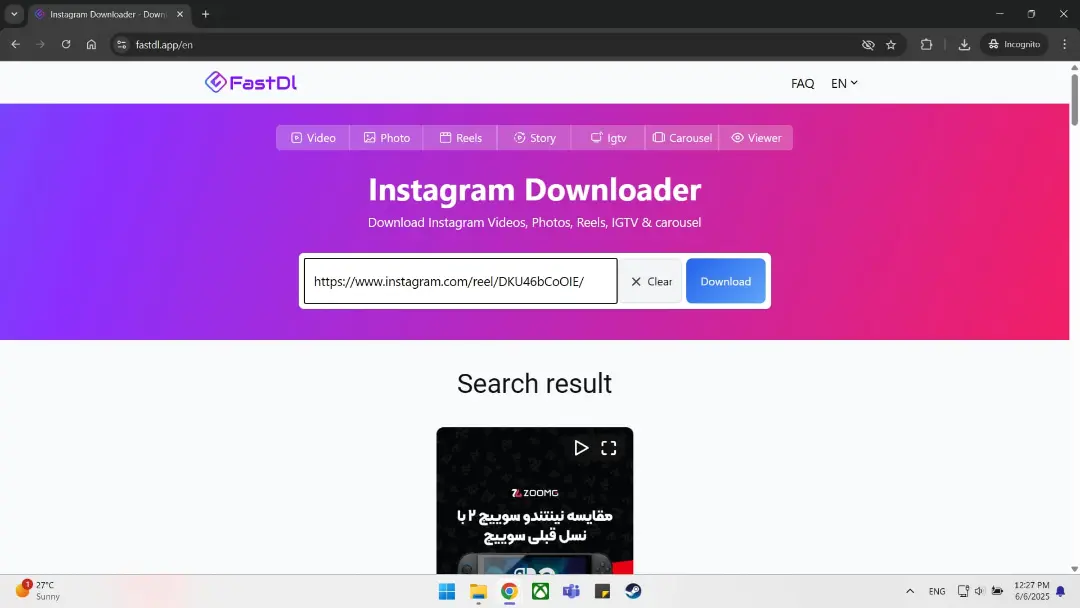Bookmark this page with the star
Viewport: 1080px width, 608px height.
tap(891, 45)
